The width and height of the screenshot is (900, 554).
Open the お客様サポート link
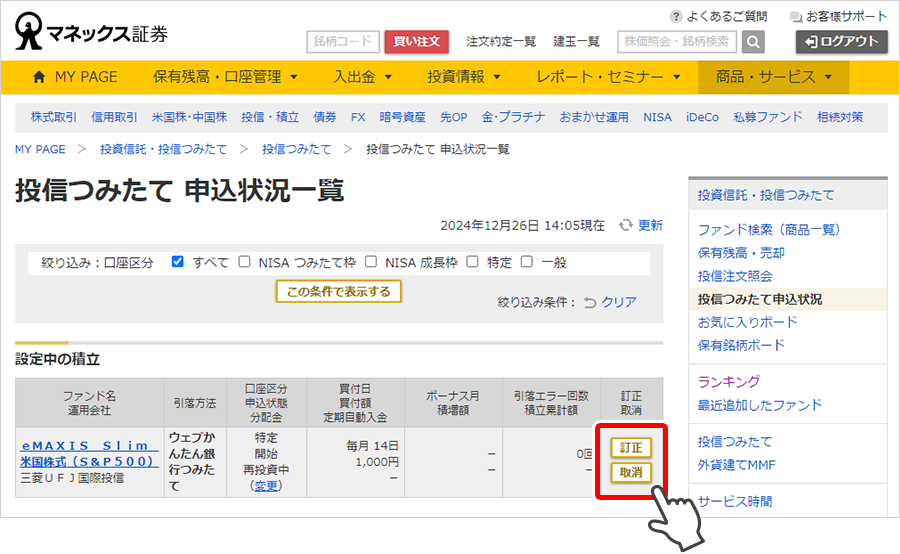click(847, 17)
